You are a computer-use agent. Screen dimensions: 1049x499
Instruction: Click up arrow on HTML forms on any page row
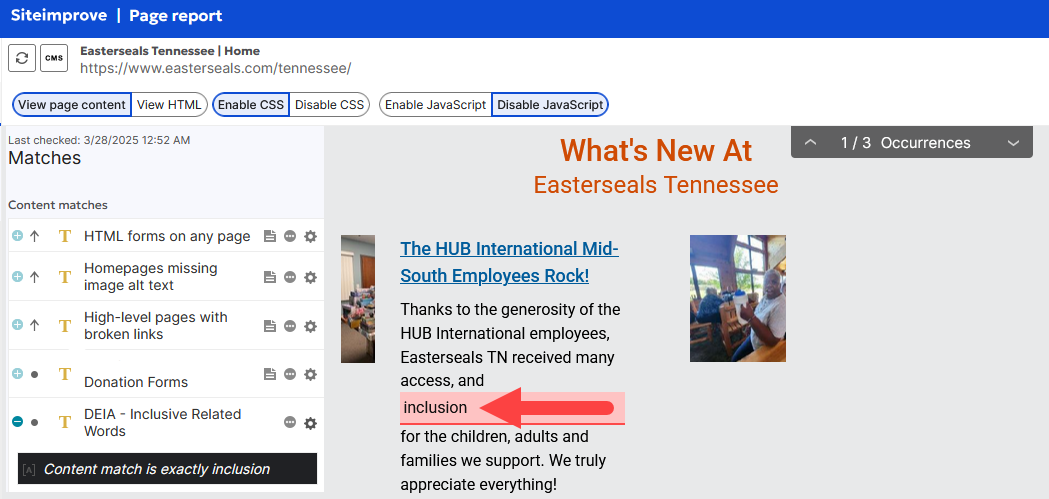pos(35,236)
